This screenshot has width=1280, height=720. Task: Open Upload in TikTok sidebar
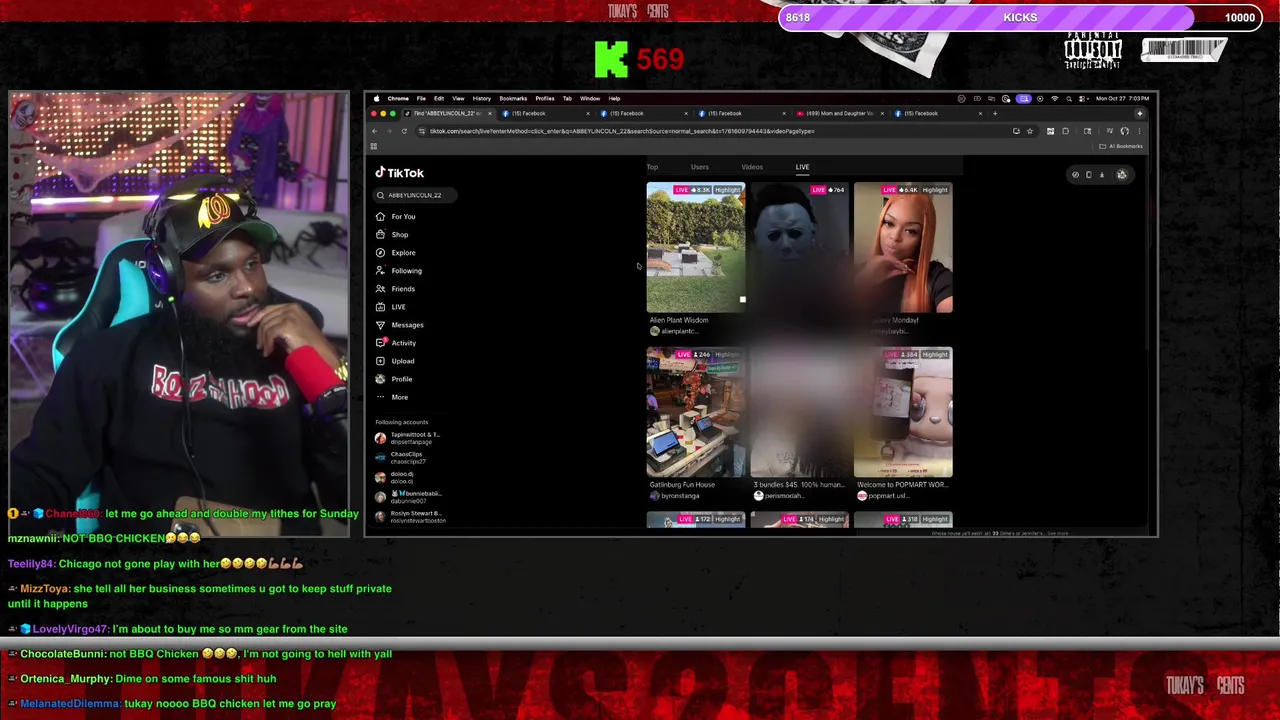click(x=395, y=360)
